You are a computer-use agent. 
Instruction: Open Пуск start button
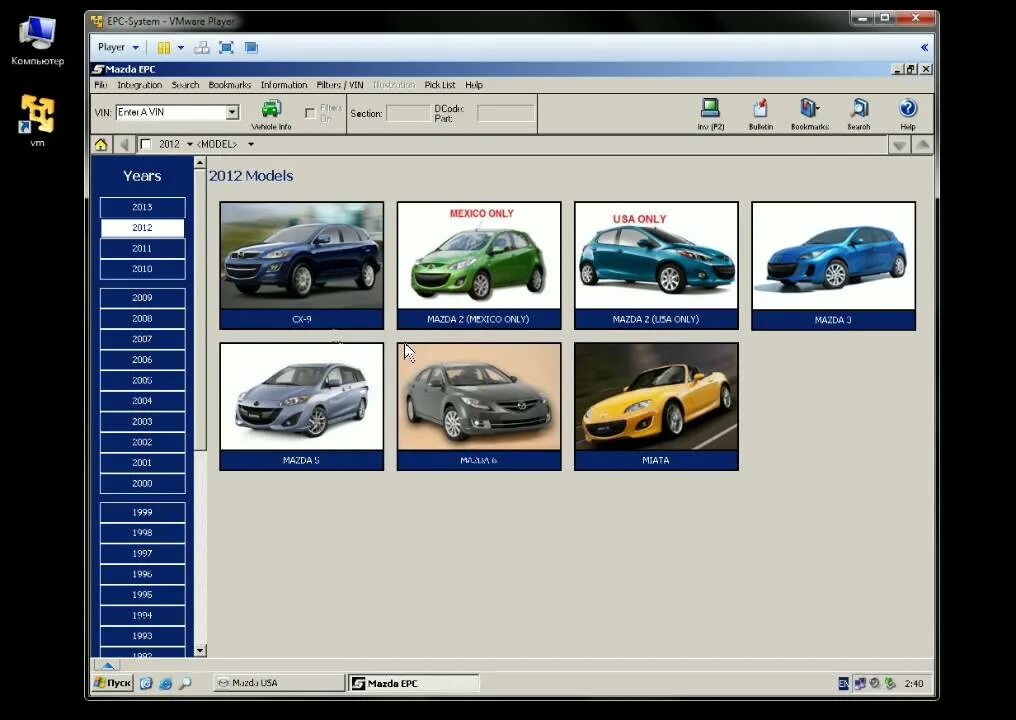(x=113, y=683)
